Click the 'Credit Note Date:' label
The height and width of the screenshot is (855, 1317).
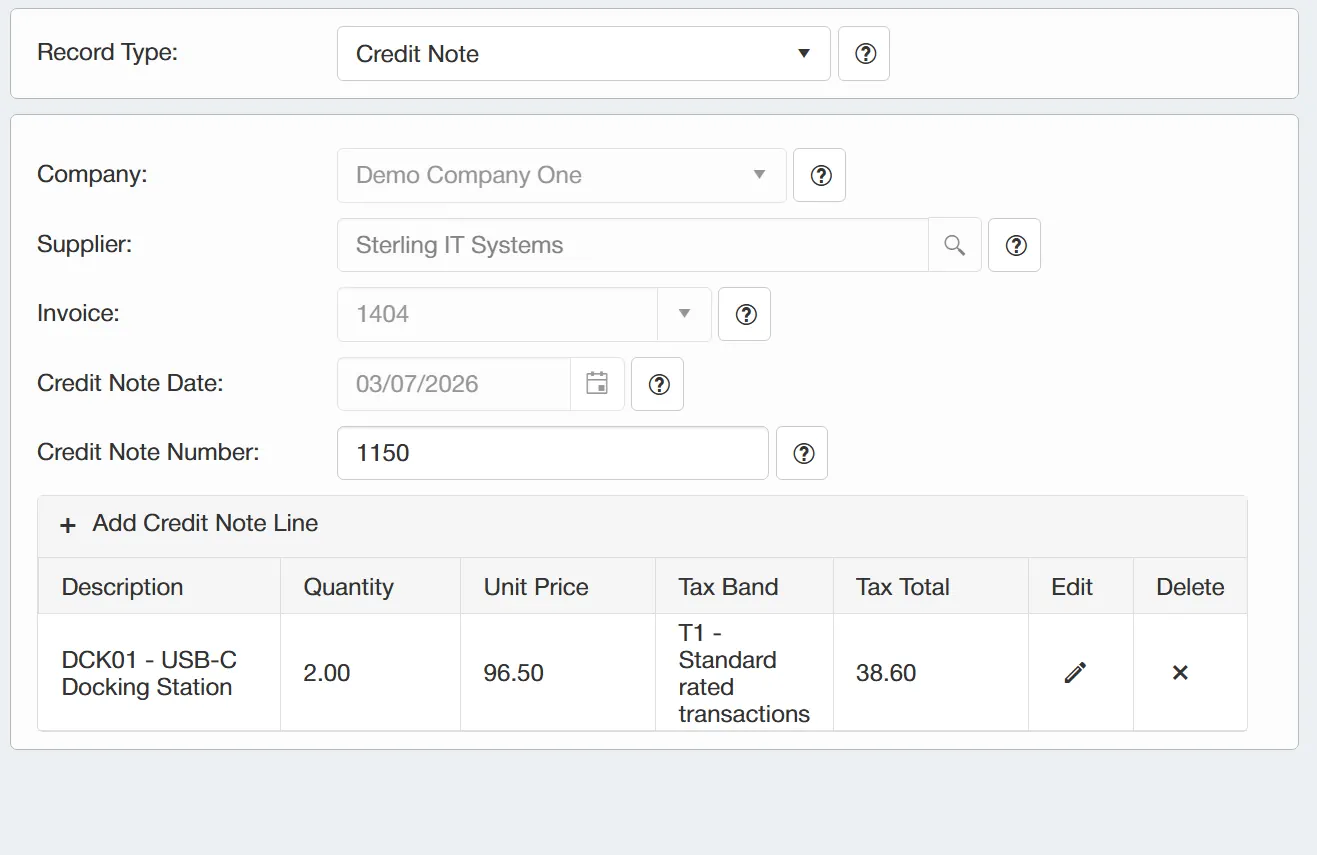130,383
